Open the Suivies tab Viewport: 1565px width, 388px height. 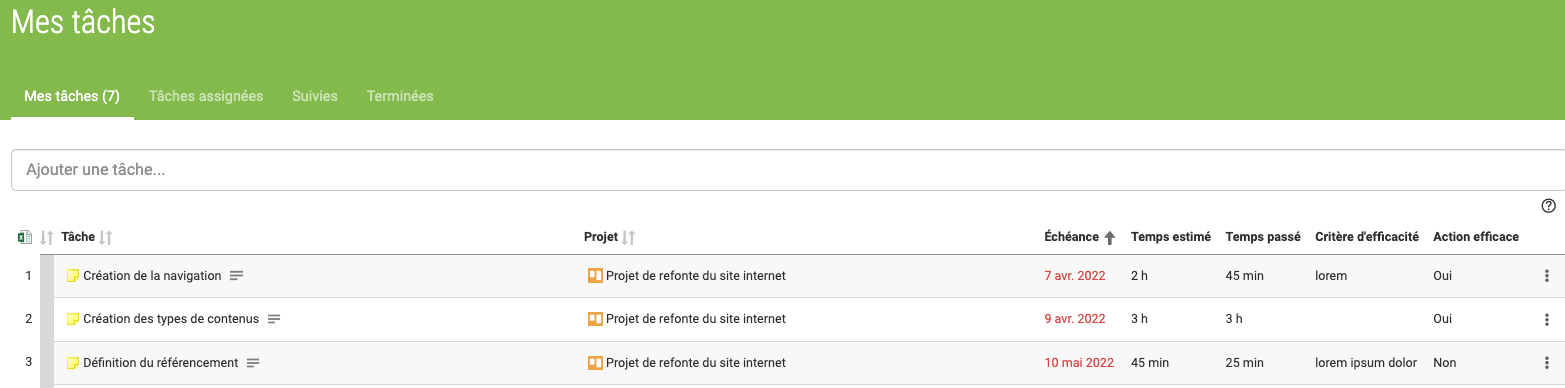pos(315,96)
